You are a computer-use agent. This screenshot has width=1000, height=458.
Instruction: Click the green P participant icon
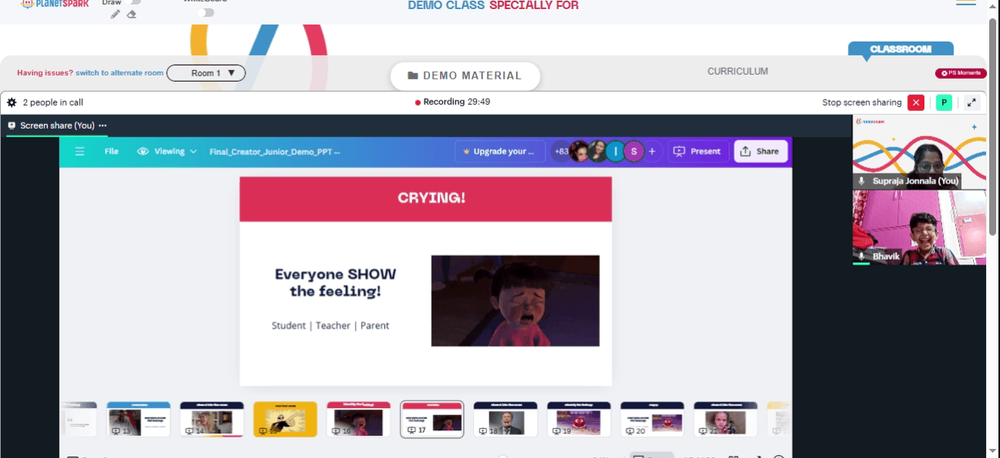944,103
